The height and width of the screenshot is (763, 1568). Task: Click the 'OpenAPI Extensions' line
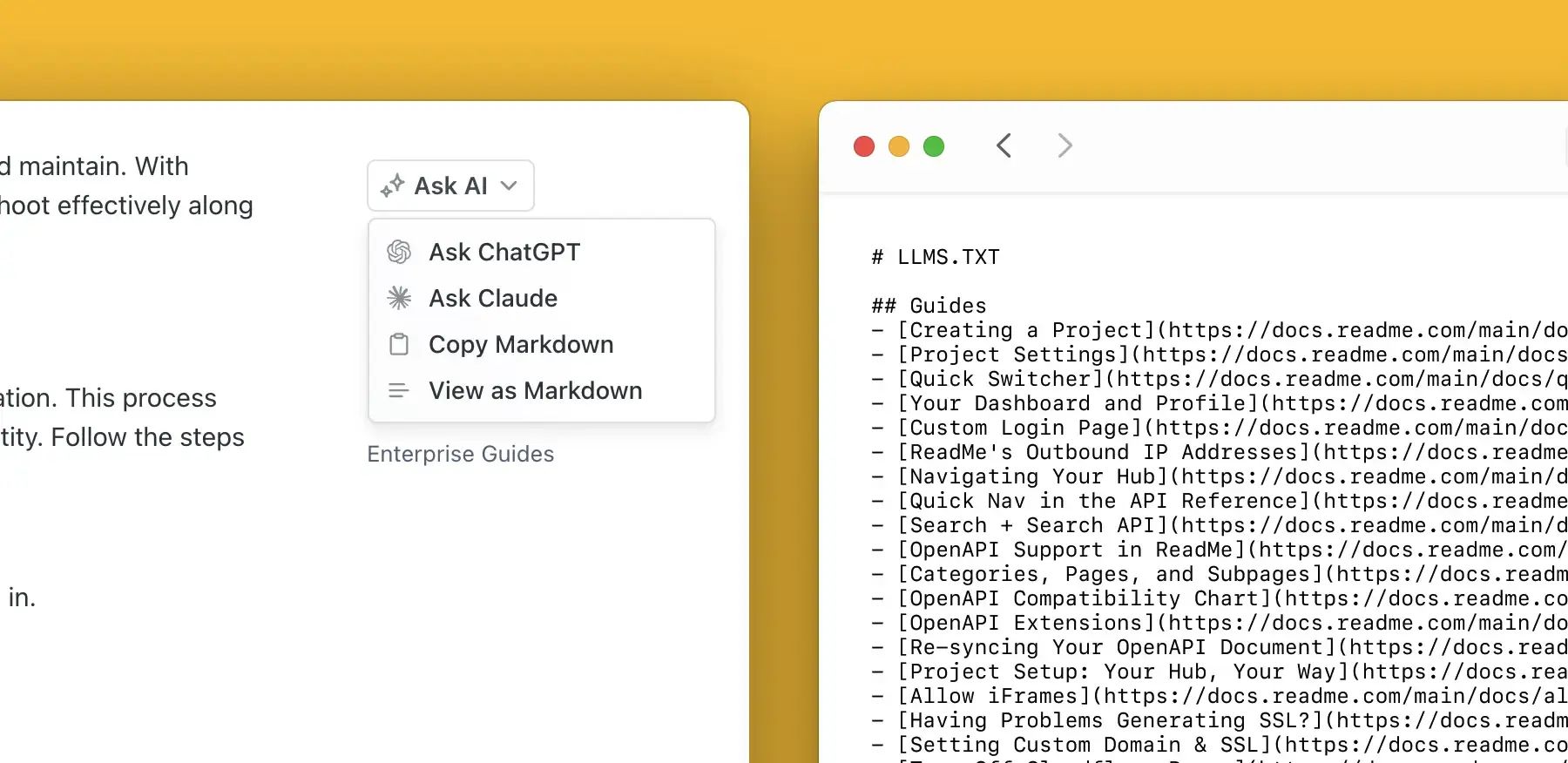[x=1220, y=623]
